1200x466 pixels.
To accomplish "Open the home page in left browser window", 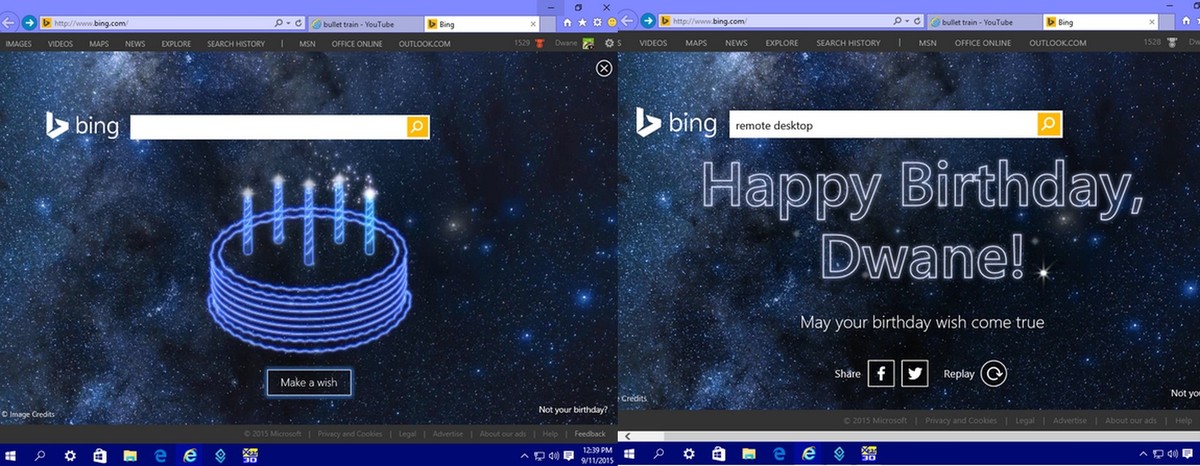I will [x=568, y=21].
